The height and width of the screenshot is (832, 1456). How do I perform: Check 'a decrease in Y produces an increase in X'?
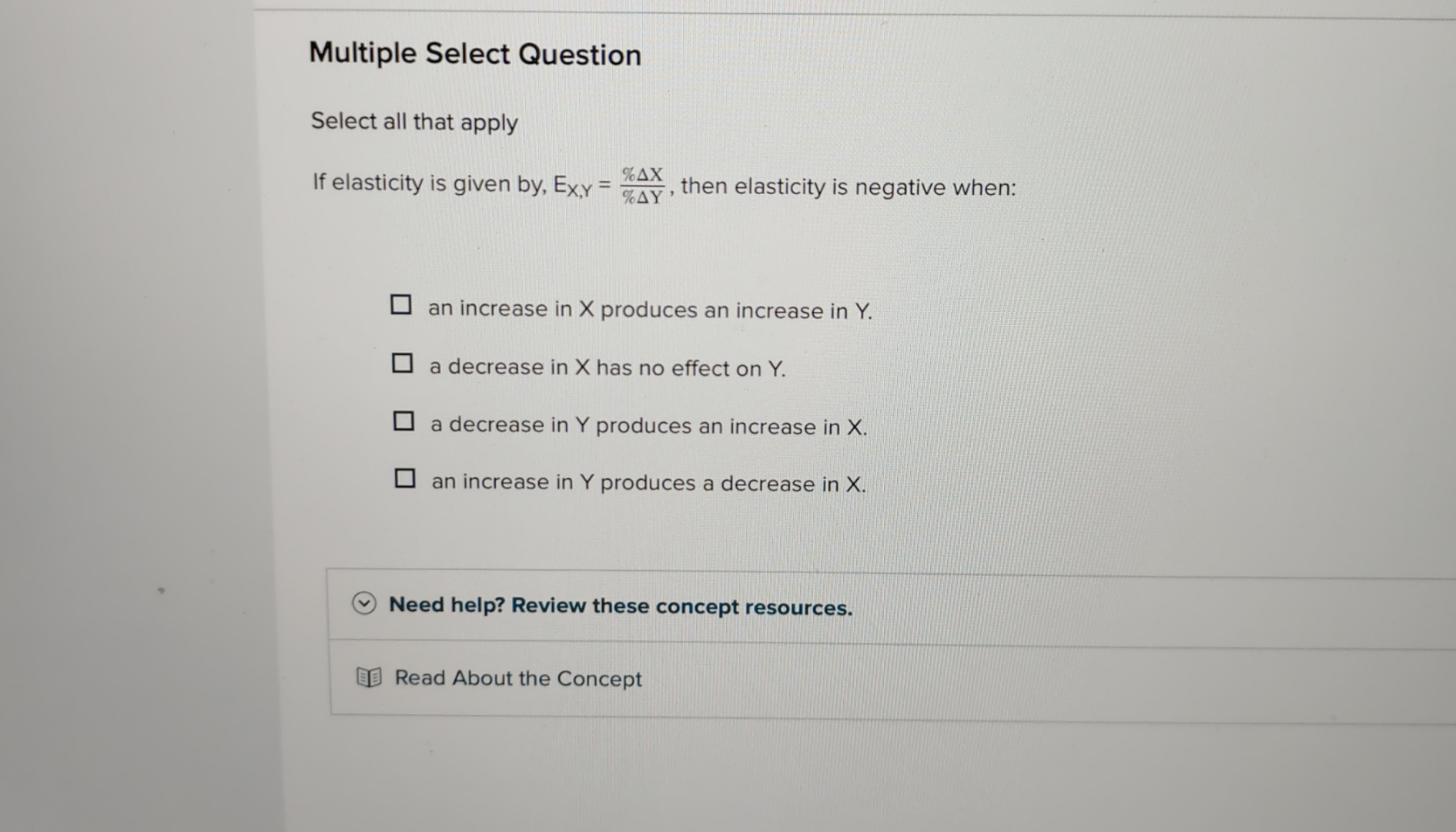point(403,419)
